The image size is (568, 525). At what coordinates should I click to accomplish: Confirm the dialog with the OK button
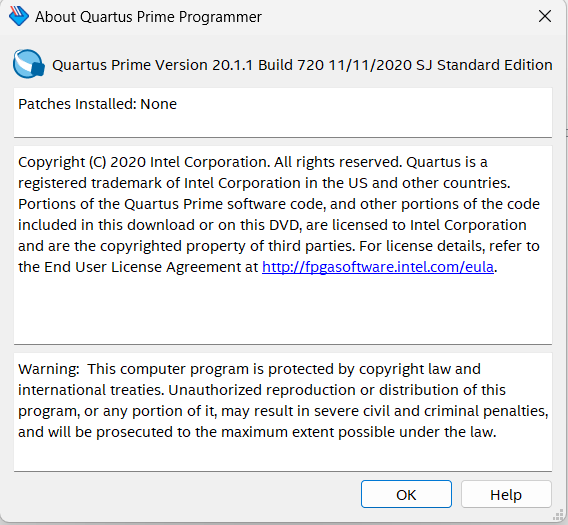tap(406, 495)
